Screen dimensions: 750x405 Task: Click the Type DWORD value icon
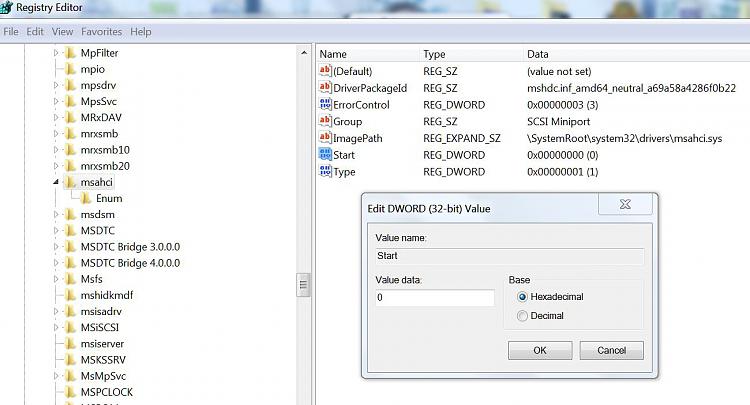(x=325, y=171)
